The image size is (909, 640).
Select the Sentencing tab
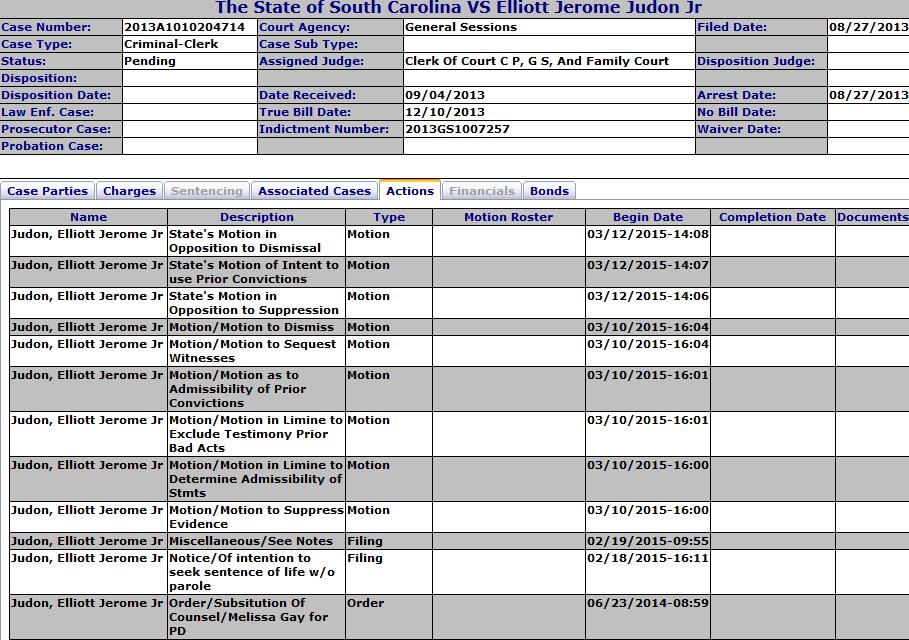[206, 191]
